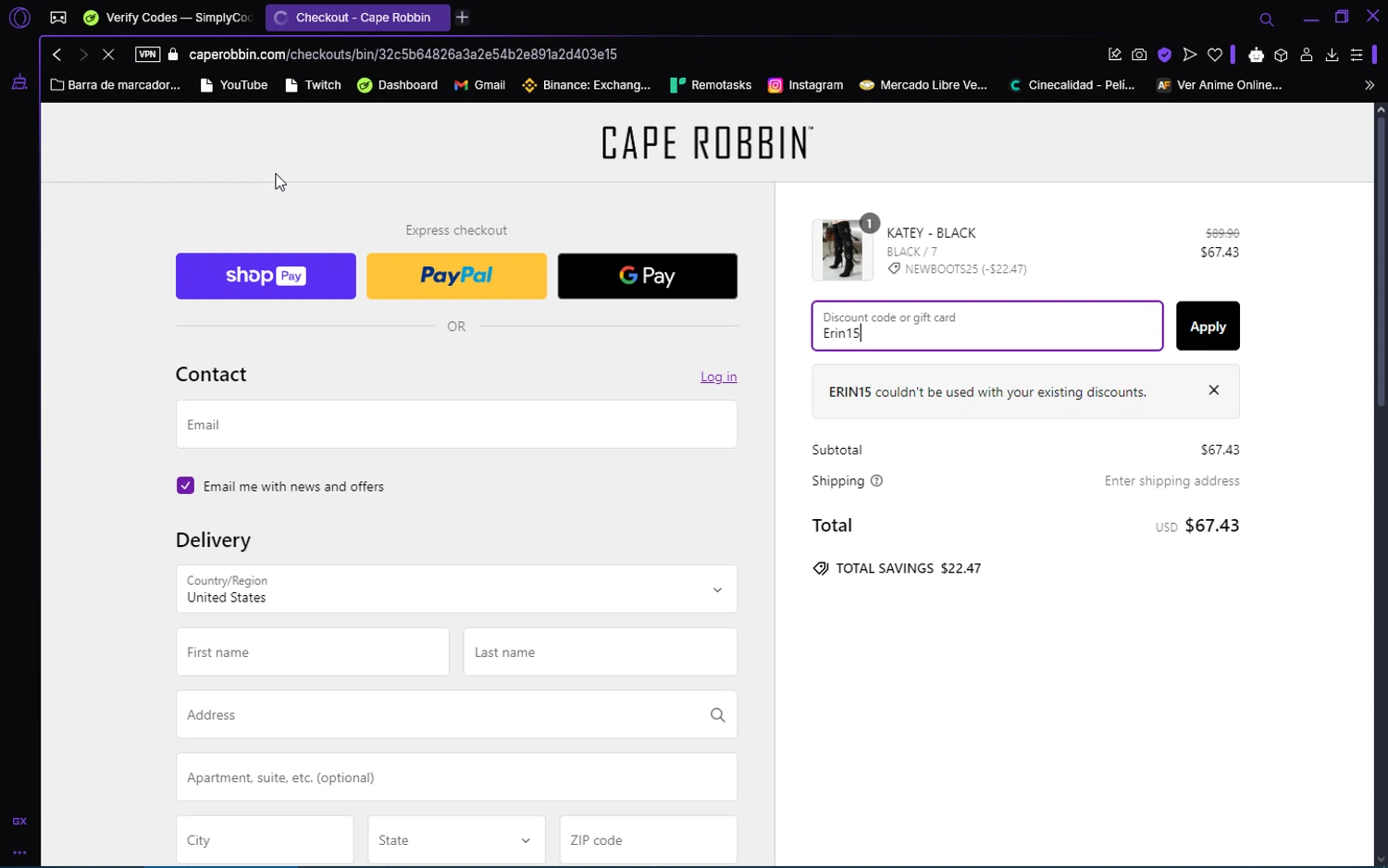
Task: Switch to the Verify Codes SimplyCodes tab
Action: click(167, 18)
